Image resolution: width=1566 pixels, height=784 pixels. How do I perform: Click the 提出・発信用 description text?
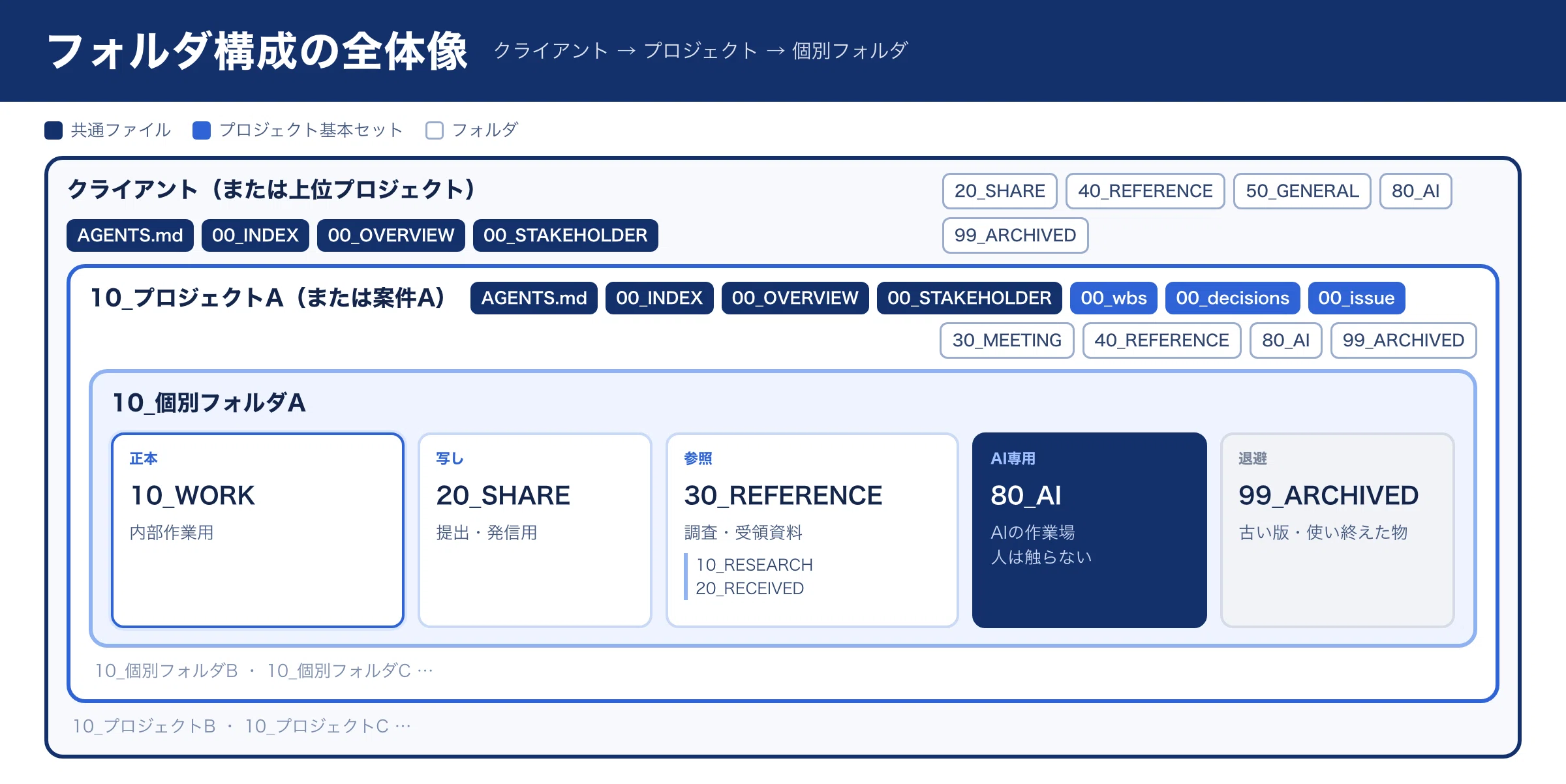487,533
